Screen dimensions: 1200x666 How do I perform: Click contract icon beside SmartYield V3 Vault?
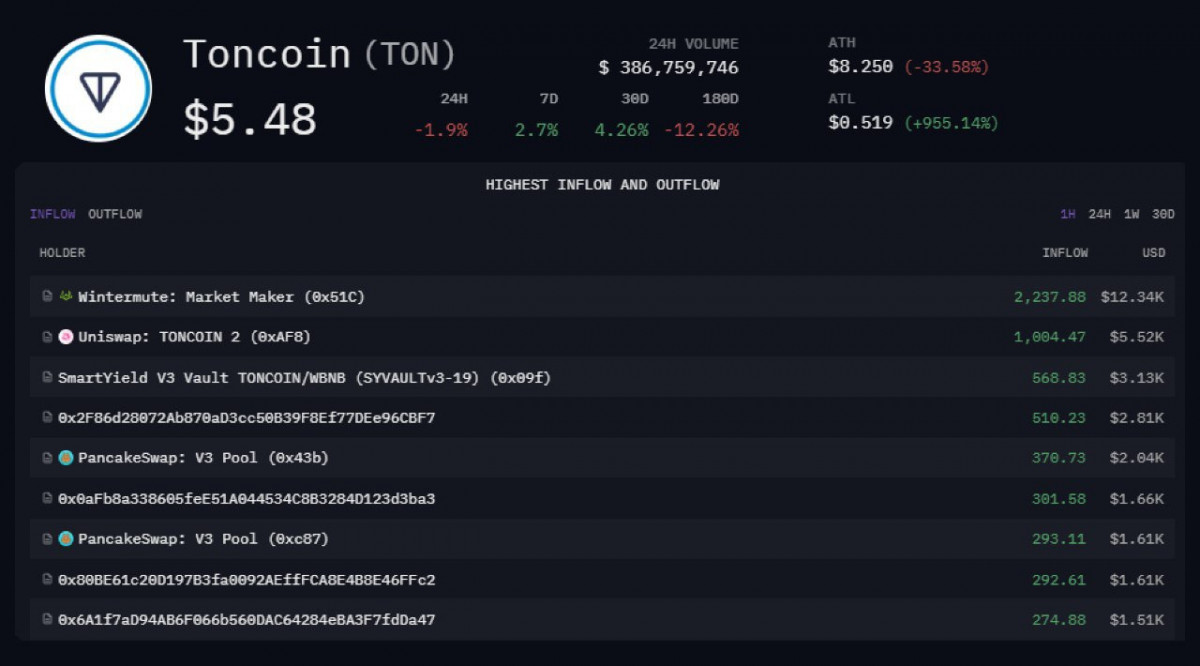pyautogui.click(x=47, y=378)
